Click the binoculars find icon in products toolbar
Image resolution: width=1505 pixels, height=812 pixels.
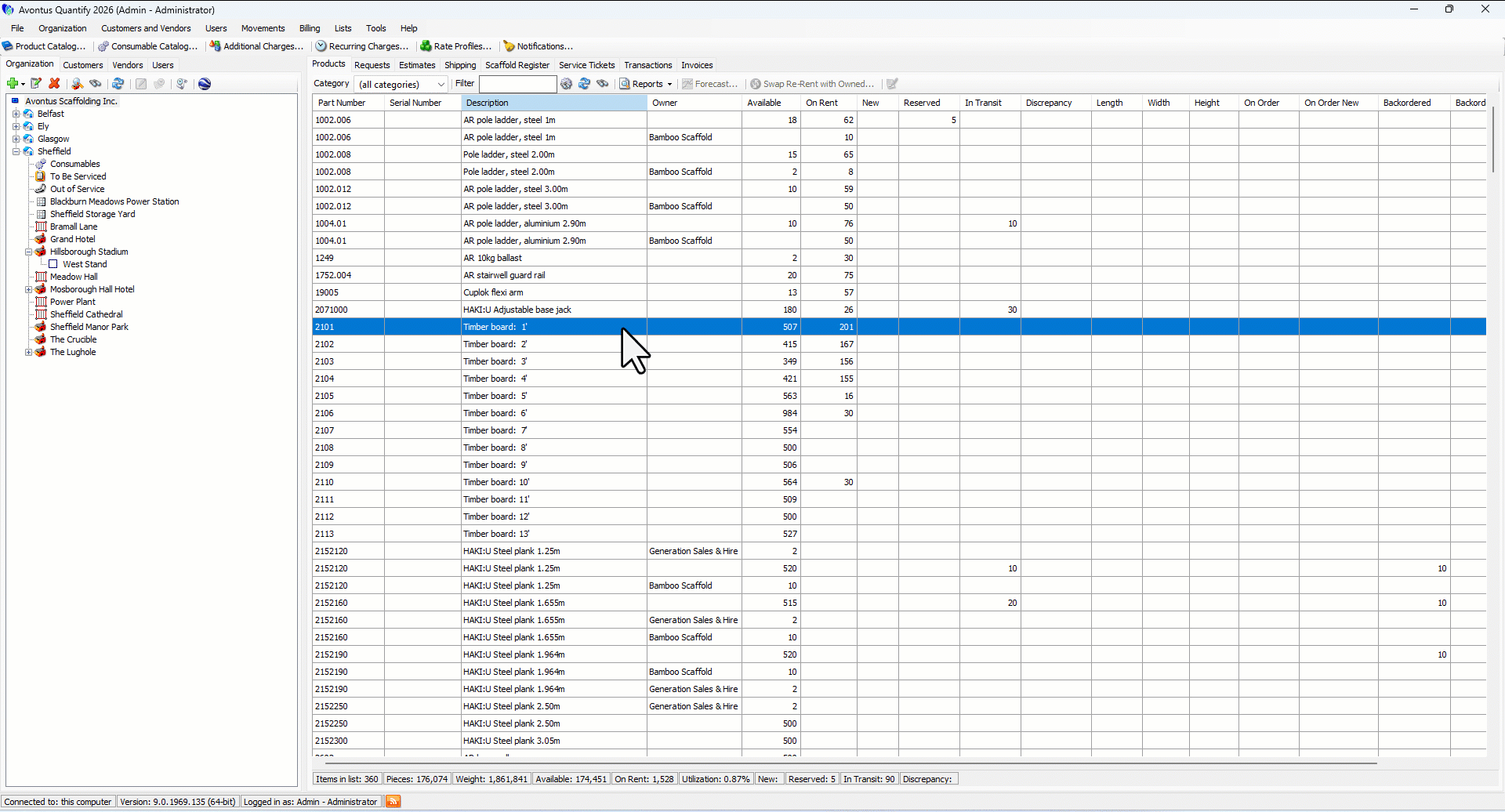(x=603, y=84)
